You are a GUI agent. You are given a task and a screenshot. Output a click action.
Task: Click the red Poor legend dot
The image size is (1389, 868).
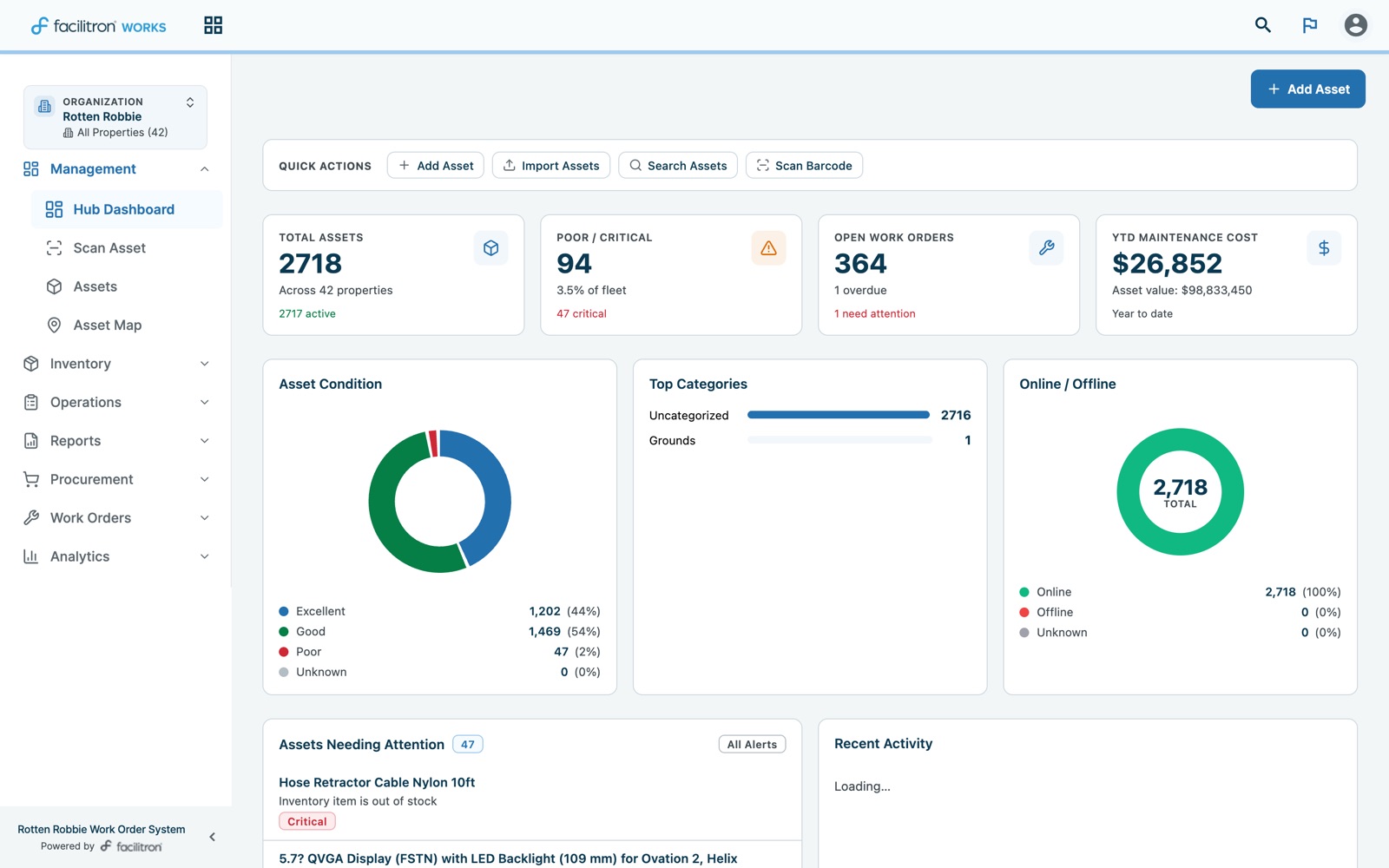(x=284, y=652)
